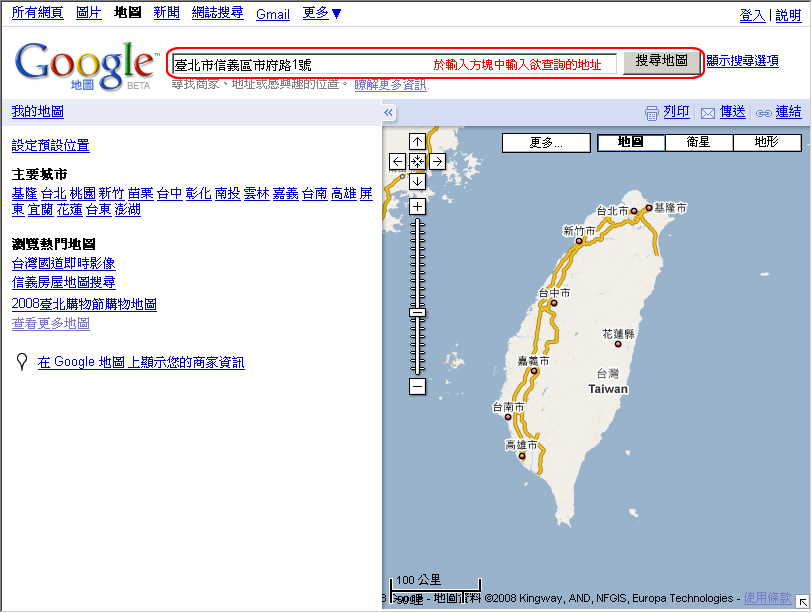The image size is (812, 613).
Task: Click 在 Google 地圖上顯示您的商家資訊 link
Action: click(141, 362)
